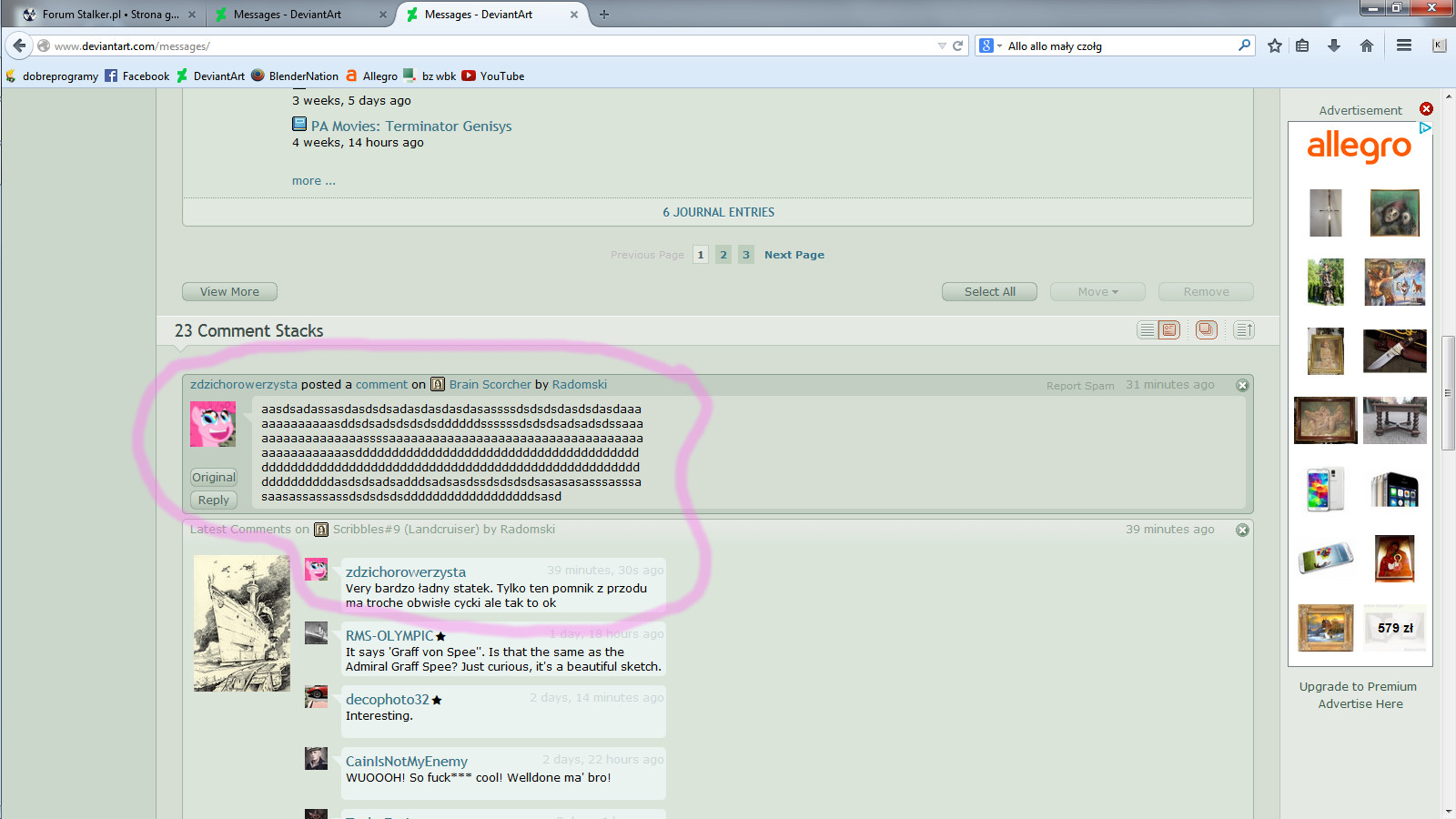Open the browser downloads arrow
1456x819 pixels.
1334,45
